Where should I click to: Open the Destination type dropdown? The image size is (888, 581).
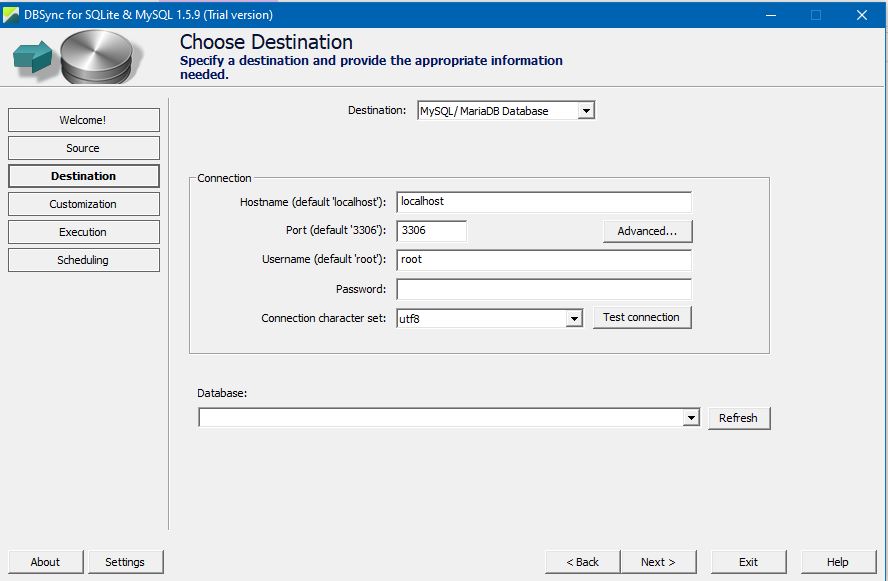(x=587, y=110)
